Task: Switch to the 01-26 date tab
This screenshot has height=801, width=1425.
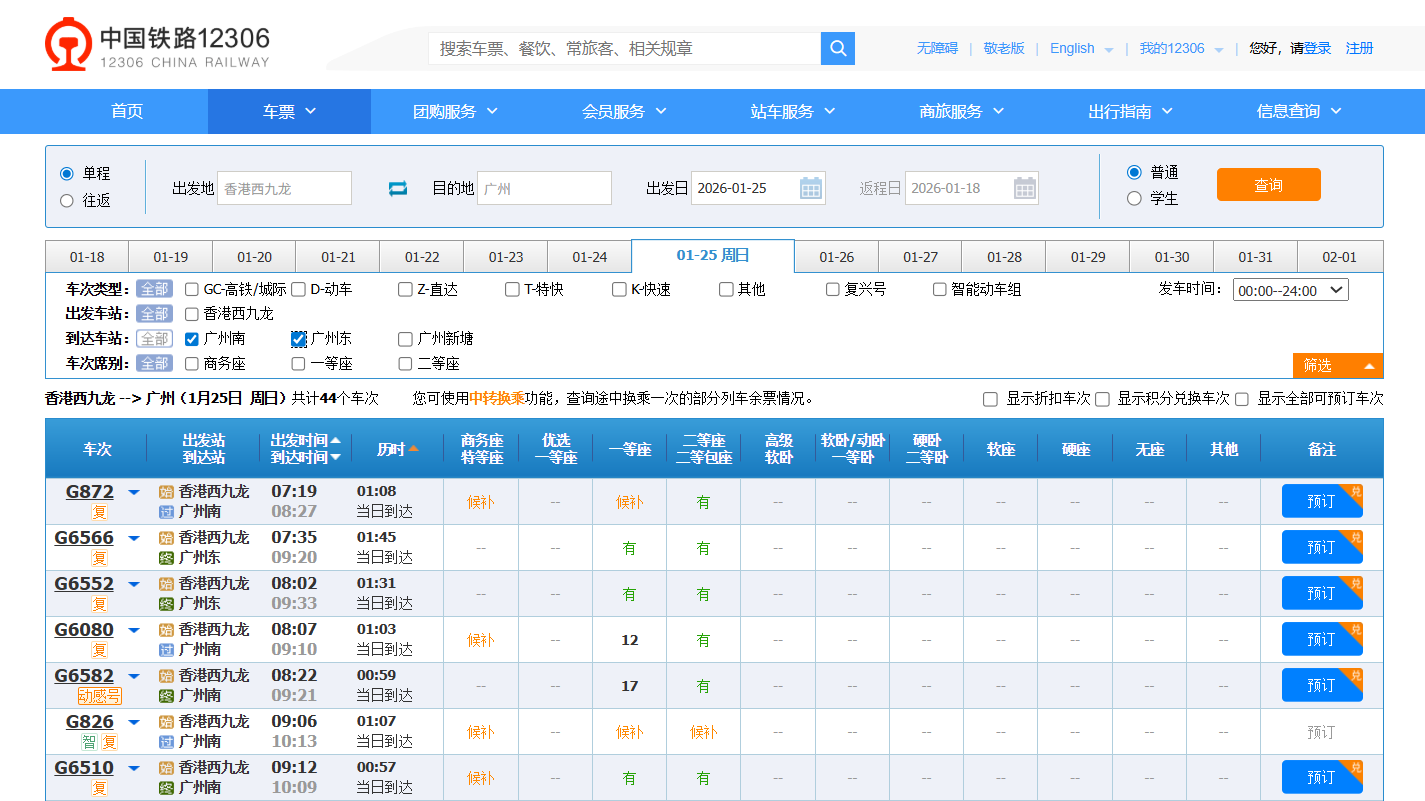Action: pyautogui.click(x=836, y=257)
